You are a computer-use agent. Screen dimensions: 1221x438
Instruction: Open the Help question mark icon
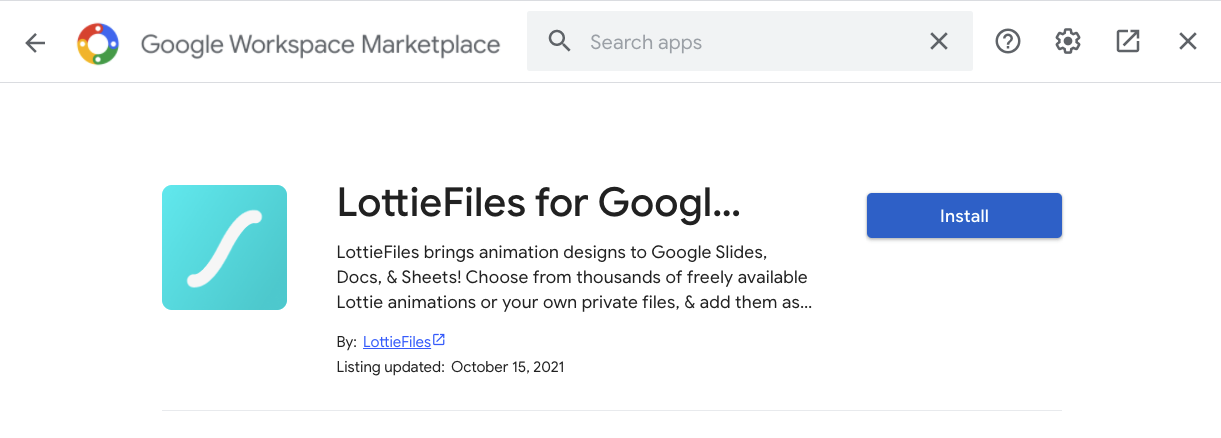[1007, 41]
